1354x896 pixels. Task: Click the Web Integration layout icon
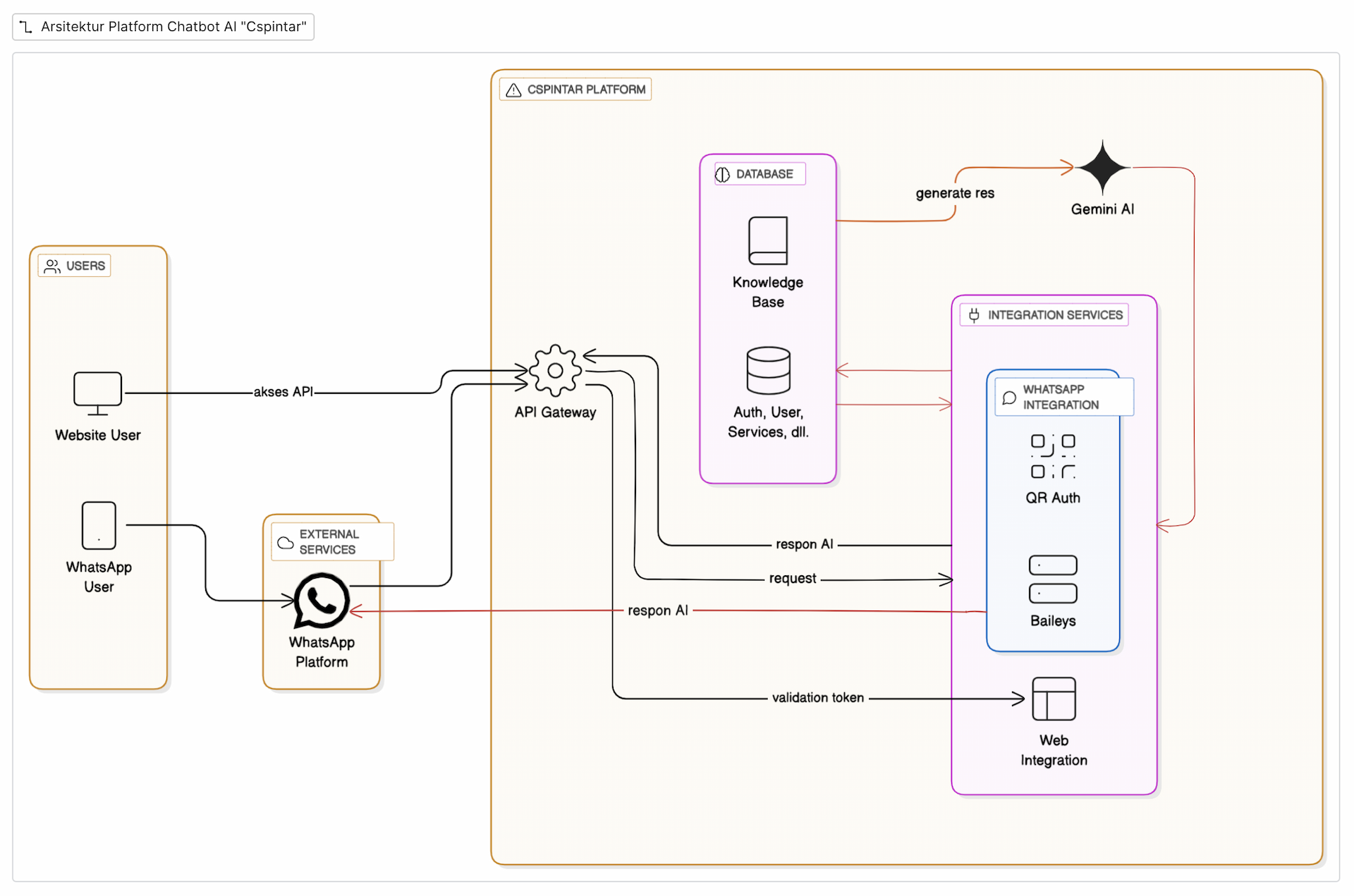(x=1054, y=699)
